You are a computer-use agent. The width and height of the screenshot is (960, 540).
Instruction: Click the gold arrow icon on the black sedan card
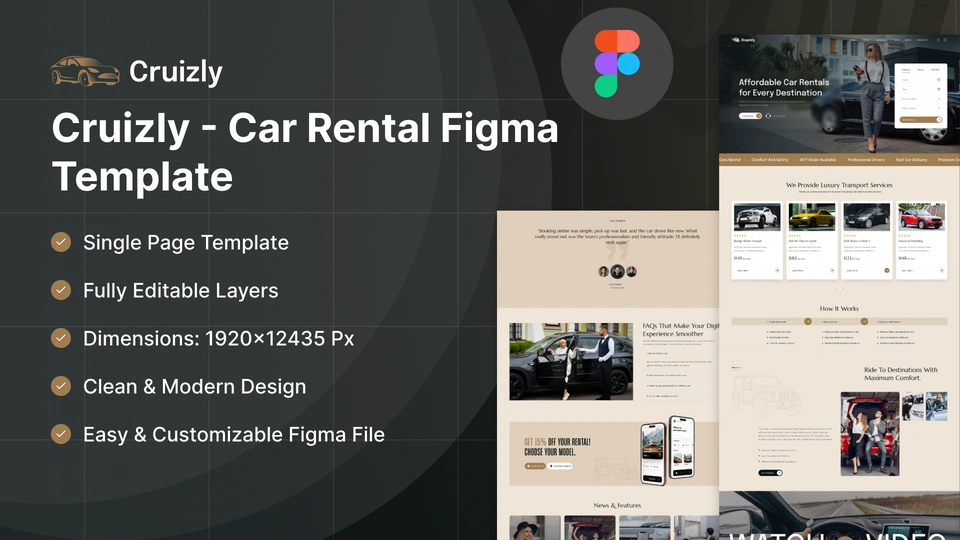887,270
